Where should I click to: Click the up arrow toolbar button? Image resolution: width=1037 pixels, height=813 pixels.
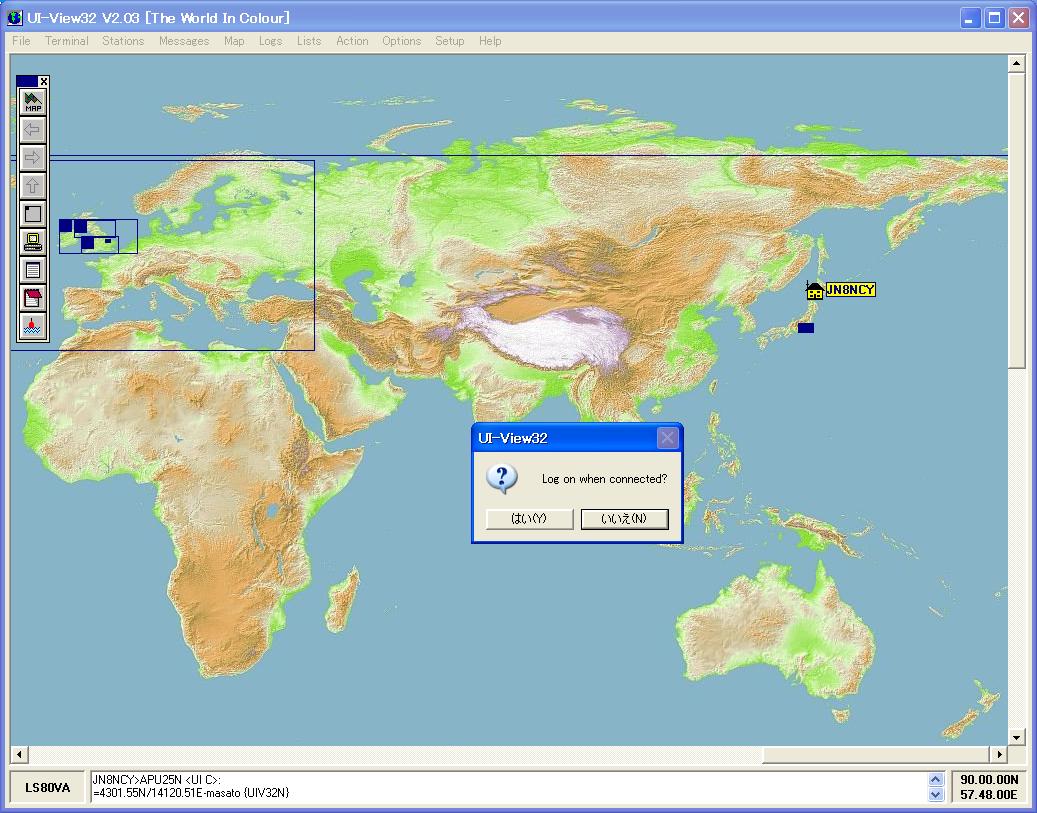tap(33, 186)
